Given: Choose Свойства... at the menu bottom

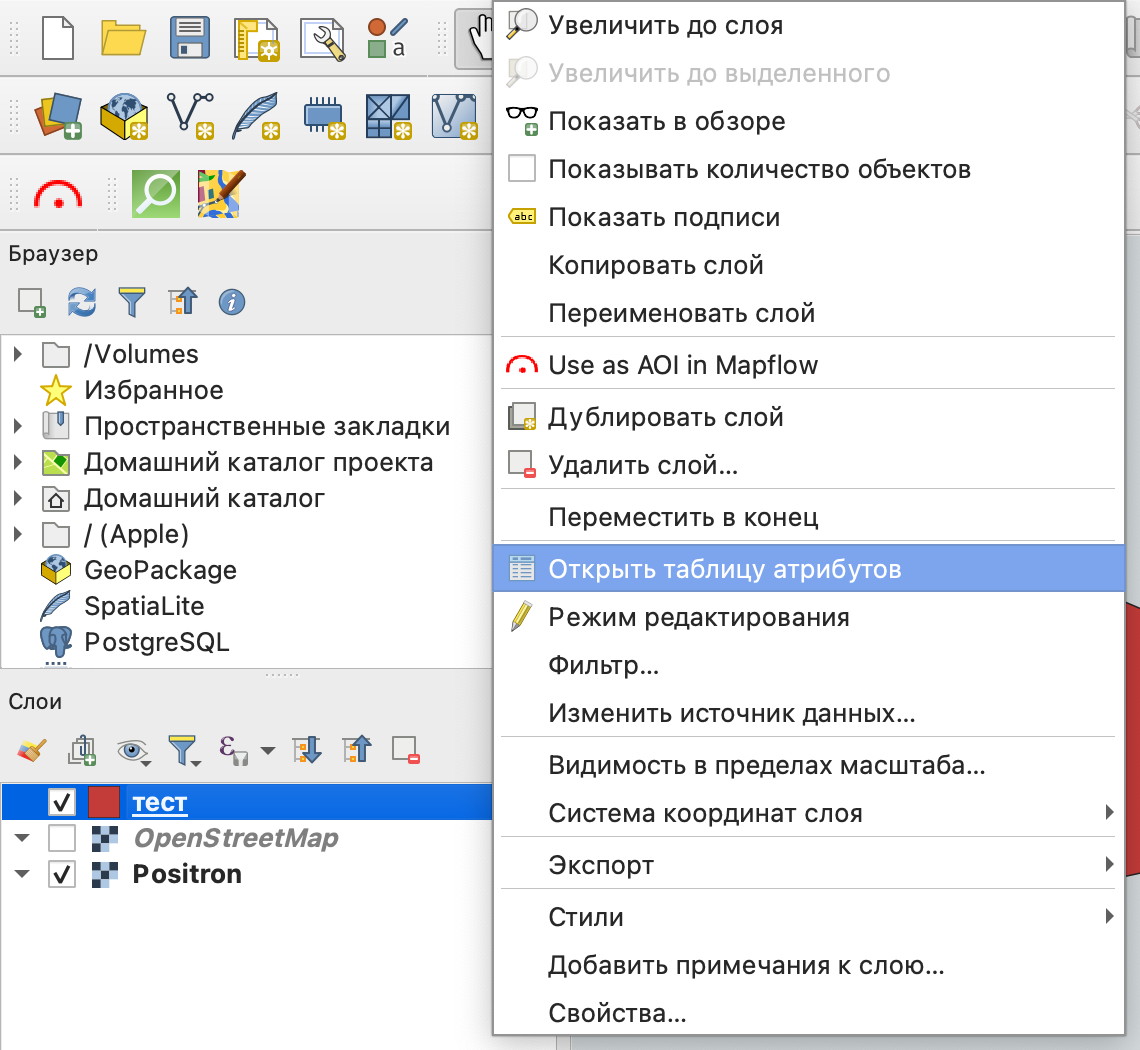Looking at the screenshot, I should 617,1013.
